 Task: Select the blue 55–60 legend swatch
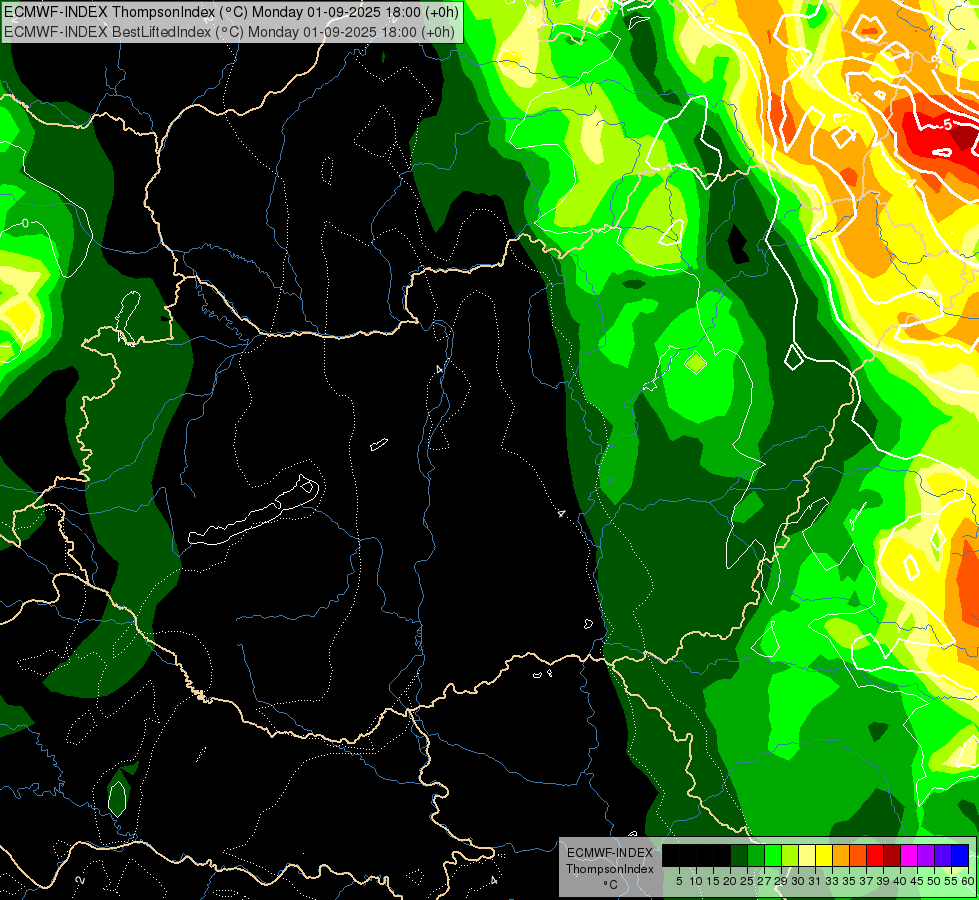click(x=960, y=855)
